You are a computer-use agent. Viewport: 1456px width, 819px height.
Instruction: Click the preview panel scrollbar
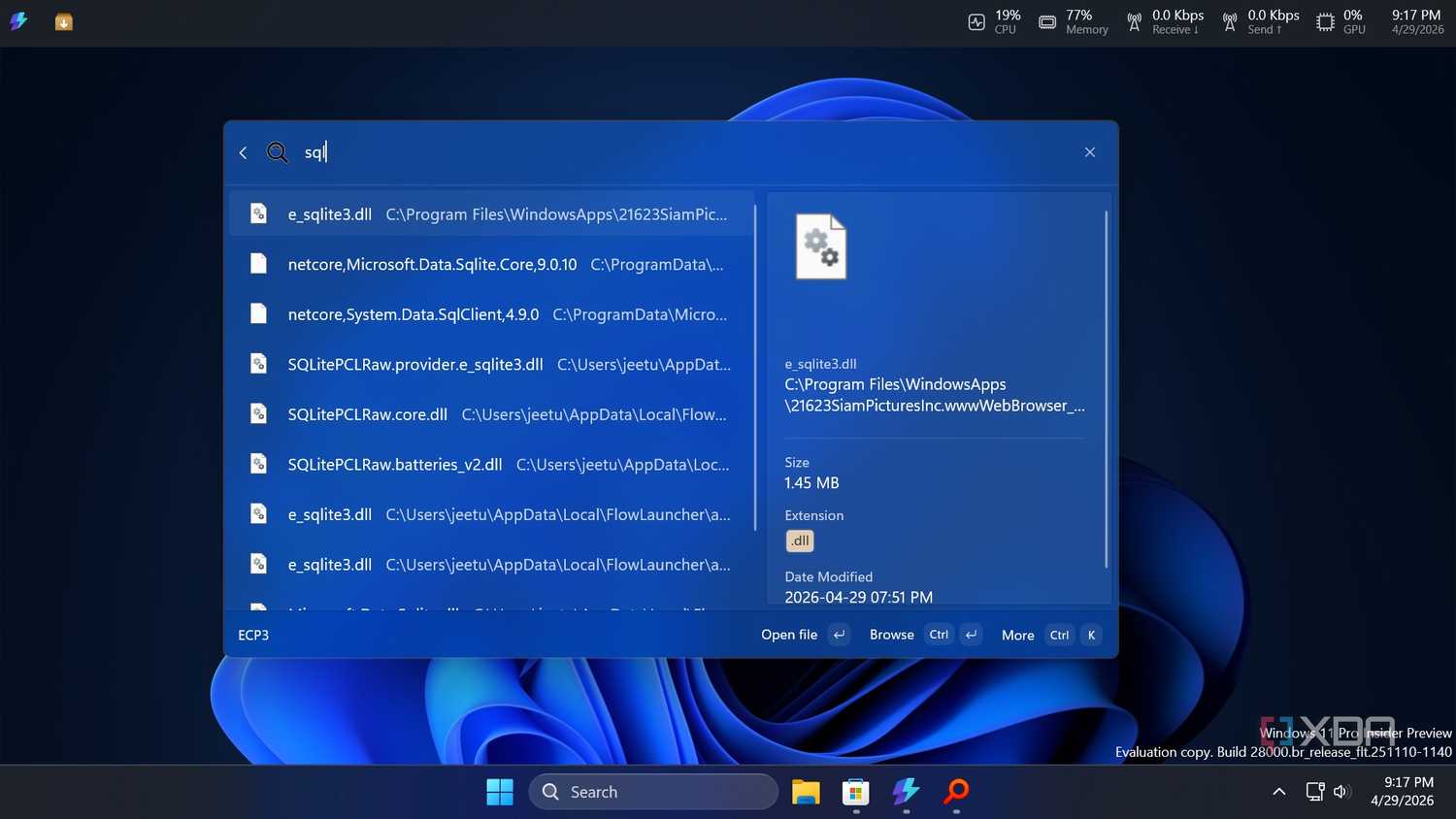pyautogui.click(x=1106, y=388)
